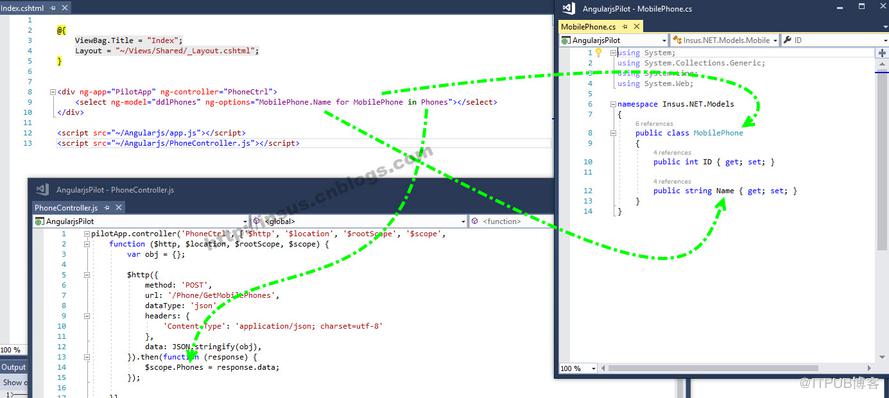Collapse the .then(function block on line 13

tap(87, 357)
